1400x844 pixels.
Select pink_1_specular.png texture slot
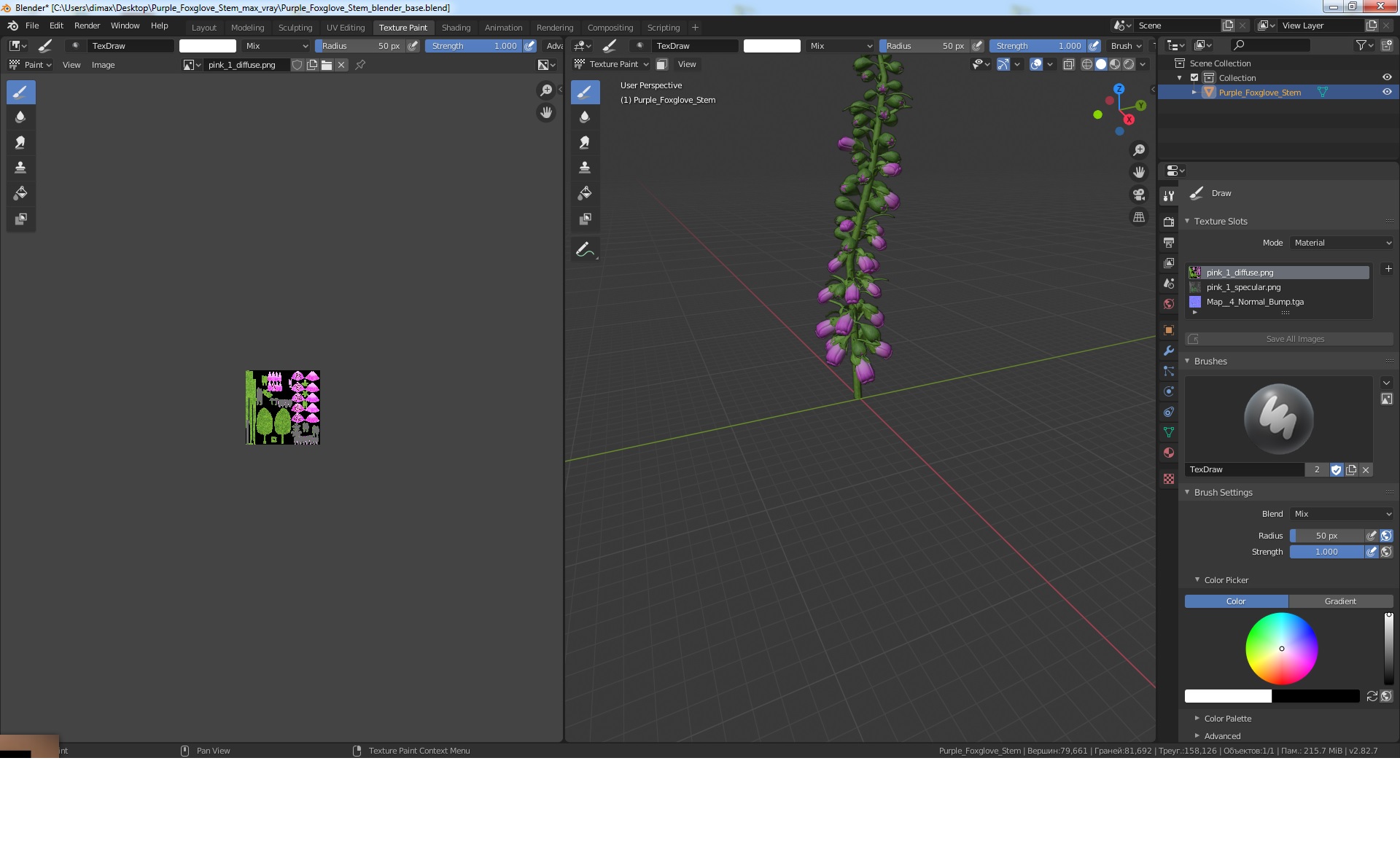click(x=1278, y=287)
